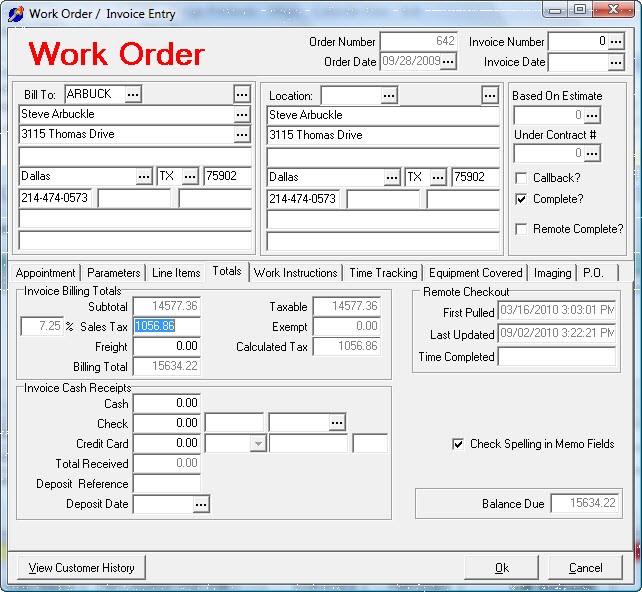Click the Bill To code field ARBUCK
This screenshot has height=592, width=642.
click(95, 95)
